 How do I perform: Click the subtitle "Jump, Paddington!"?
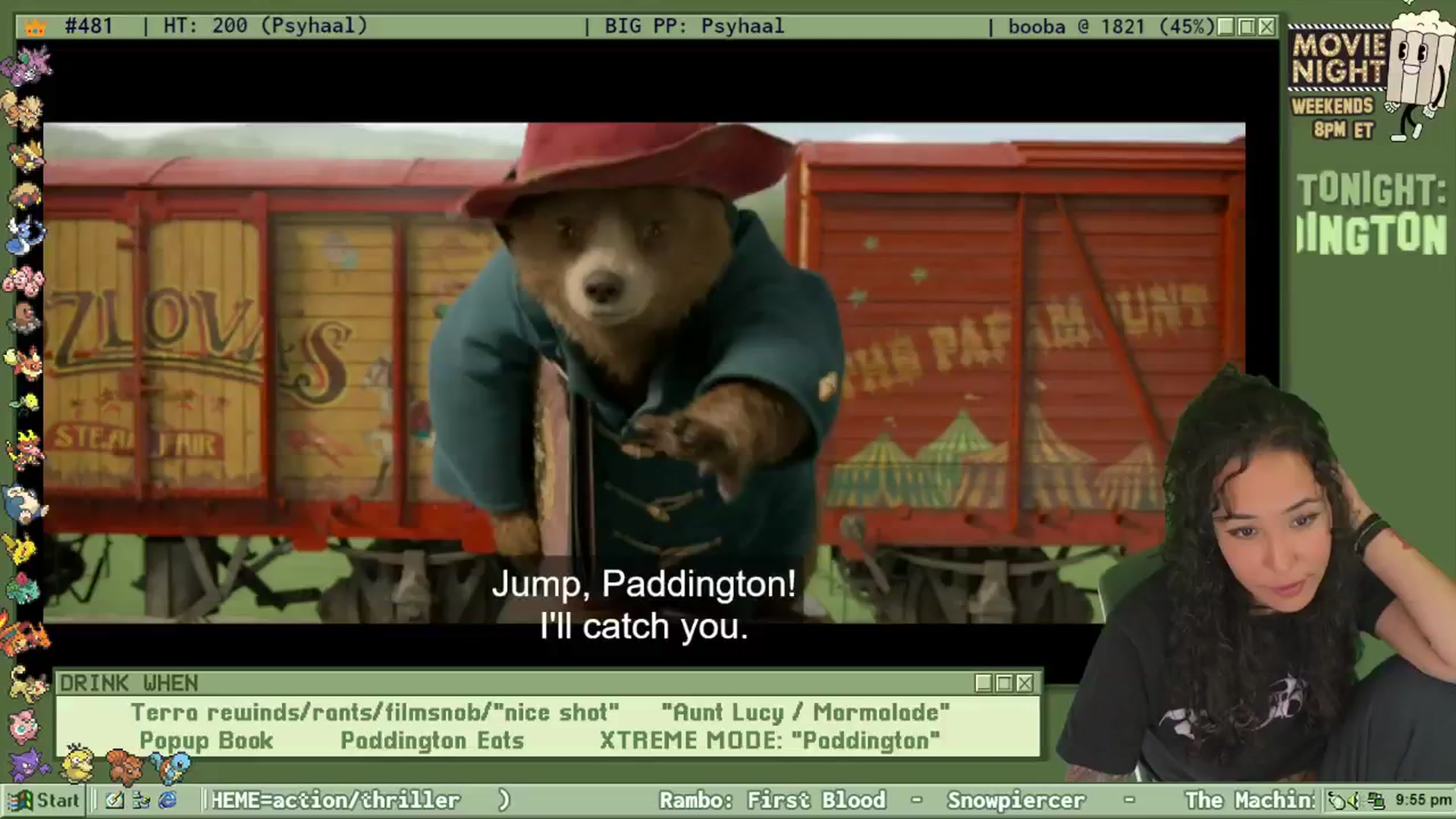pyautogui.click(x=644, y=584)
